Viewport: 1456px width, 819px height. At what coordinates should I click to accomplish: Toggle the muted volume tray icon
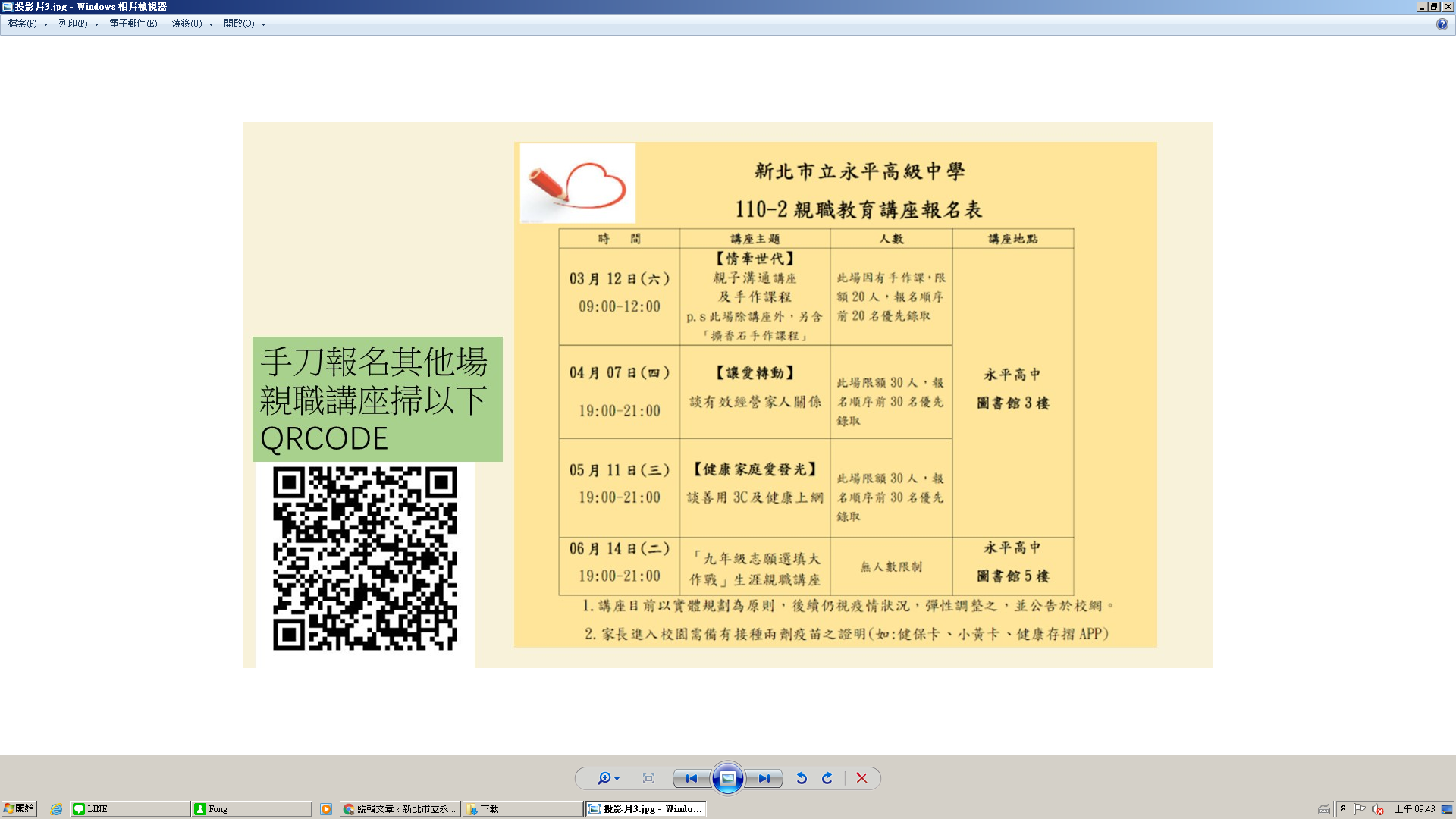[x=1378, y=809]
